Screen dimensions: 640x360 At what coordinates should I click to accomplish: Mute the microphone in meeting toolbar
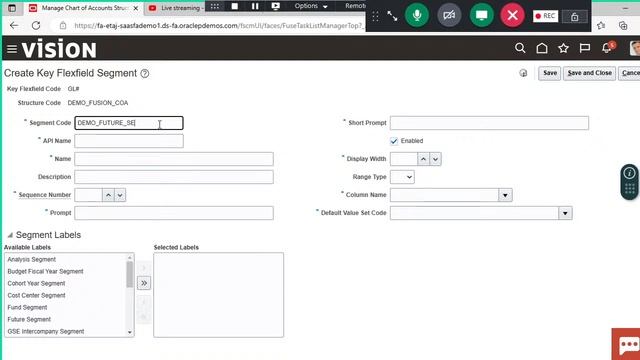[417, 16]
